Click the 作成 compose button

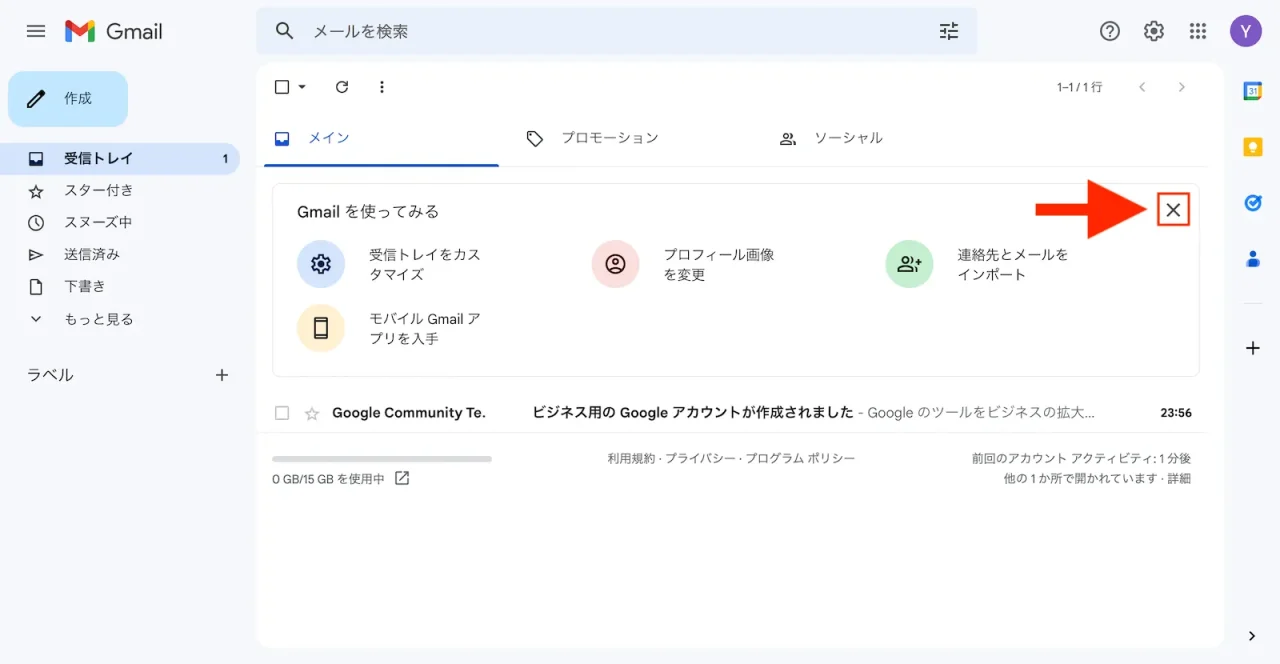(67, 98)
